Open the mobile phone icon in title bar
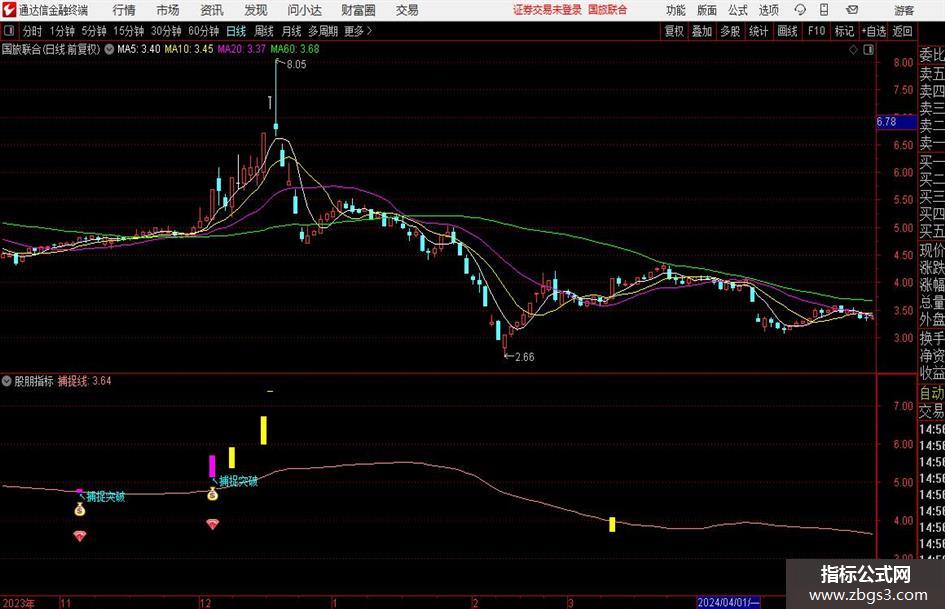The width and height of the screenshot is (945, 609). (x=824, y=10)
